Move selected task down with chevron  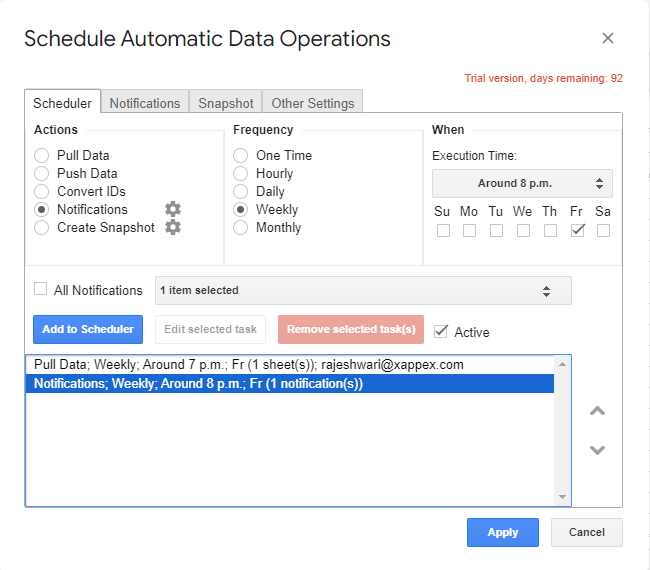pos(597,450)
